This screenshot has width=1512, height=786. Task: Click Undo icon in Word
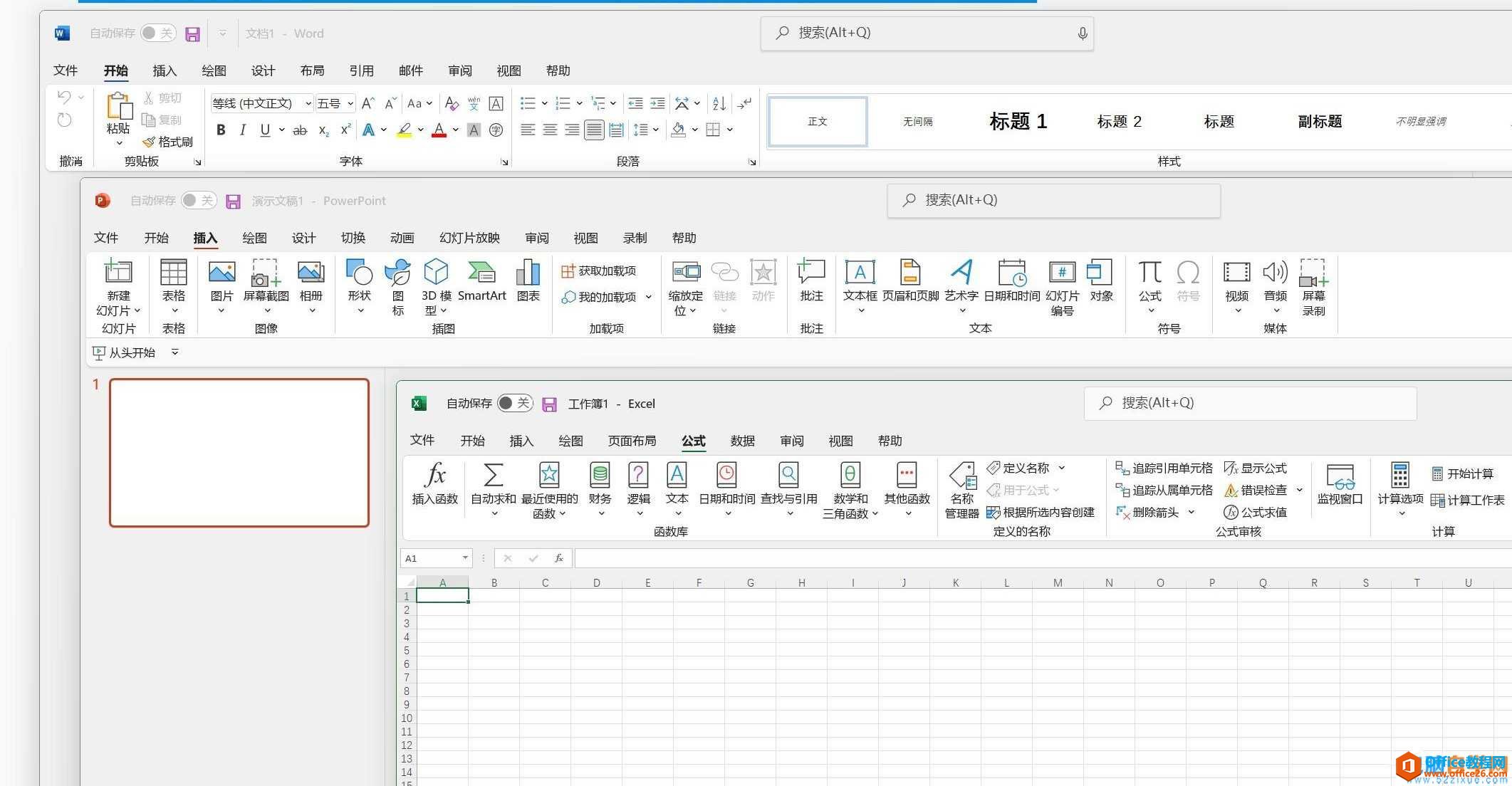point(65,97)
